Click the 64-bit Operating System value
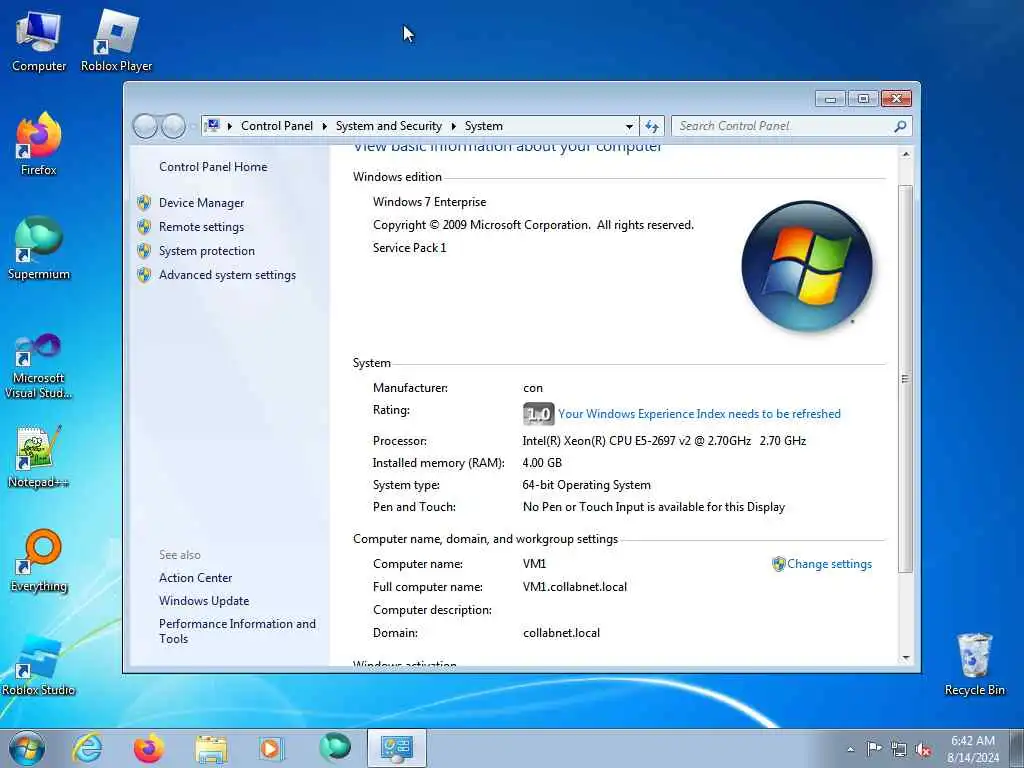1024x768 pixels. [x=586, y=485]
